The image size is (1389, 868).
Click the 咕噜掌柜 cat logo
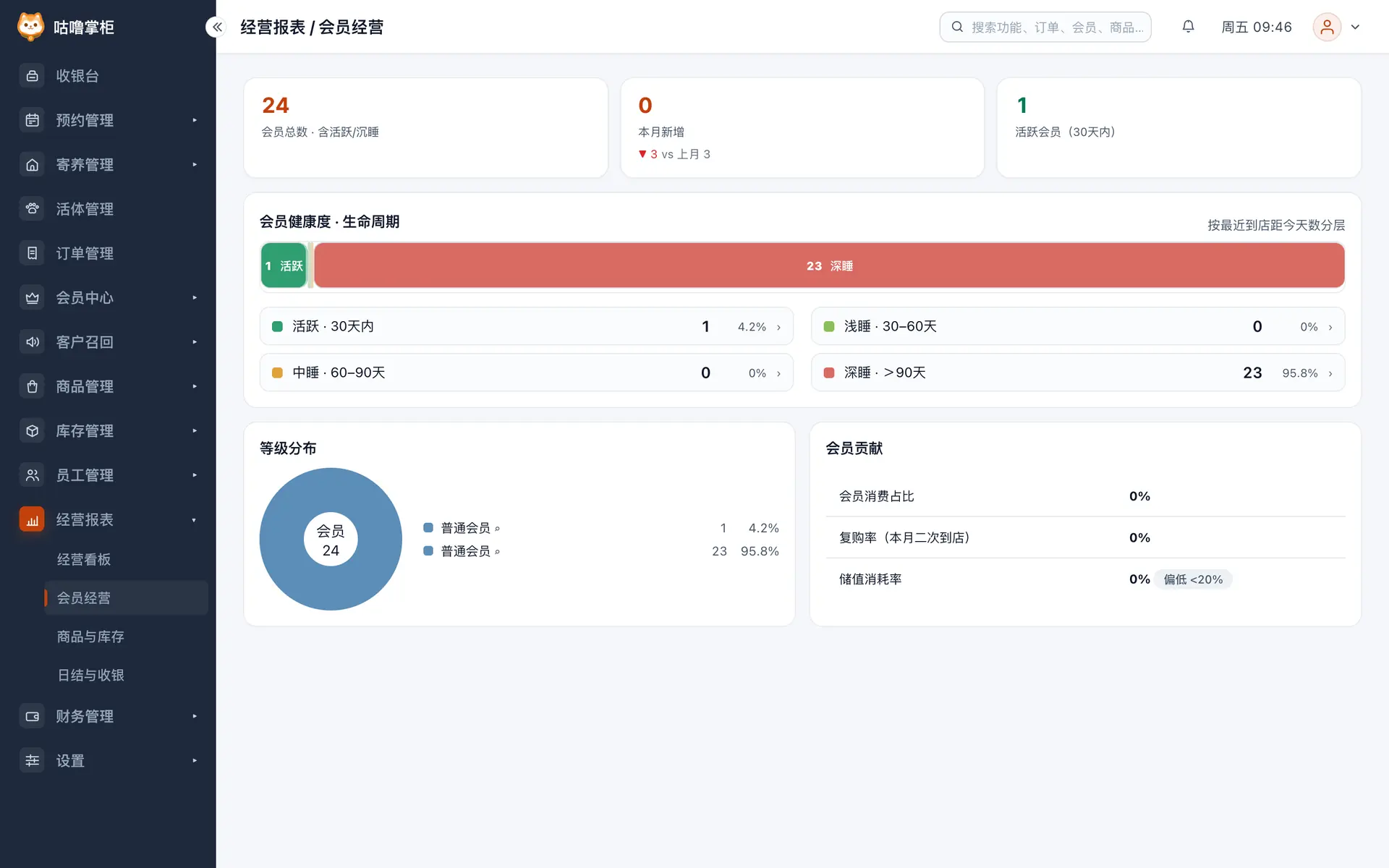[x=30, y=27]
